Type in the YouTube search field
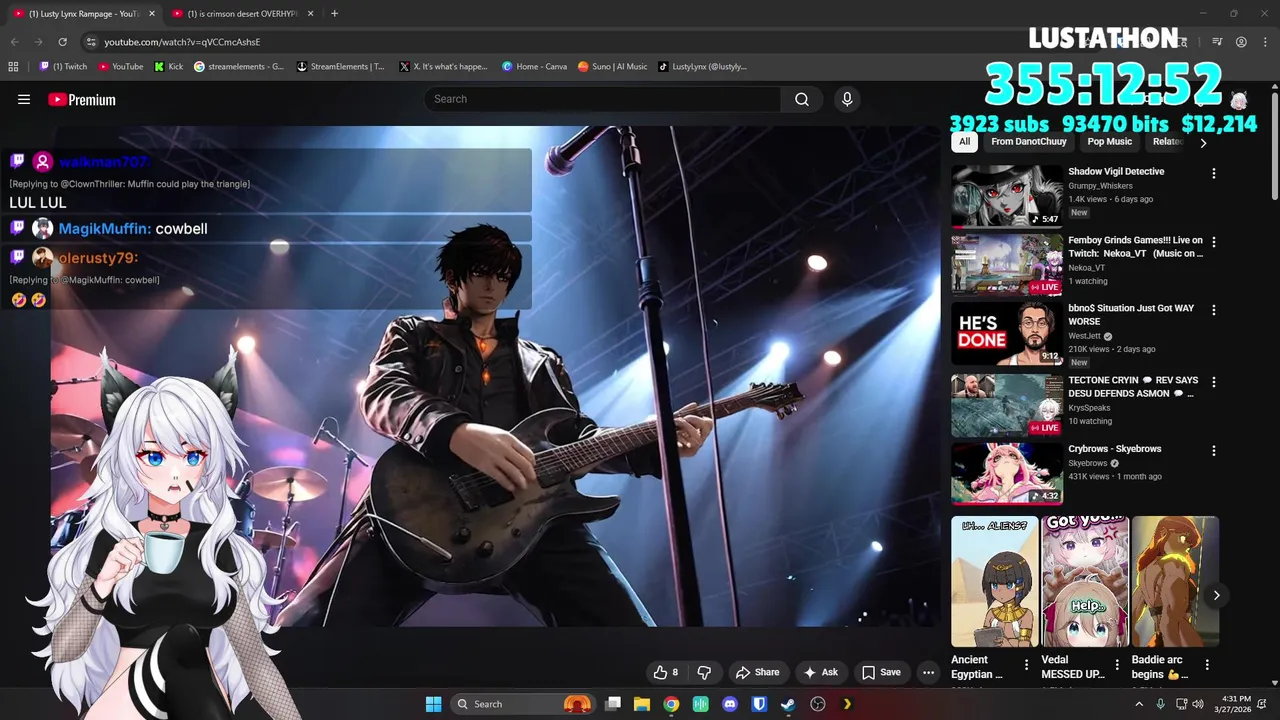 point(602,99)
